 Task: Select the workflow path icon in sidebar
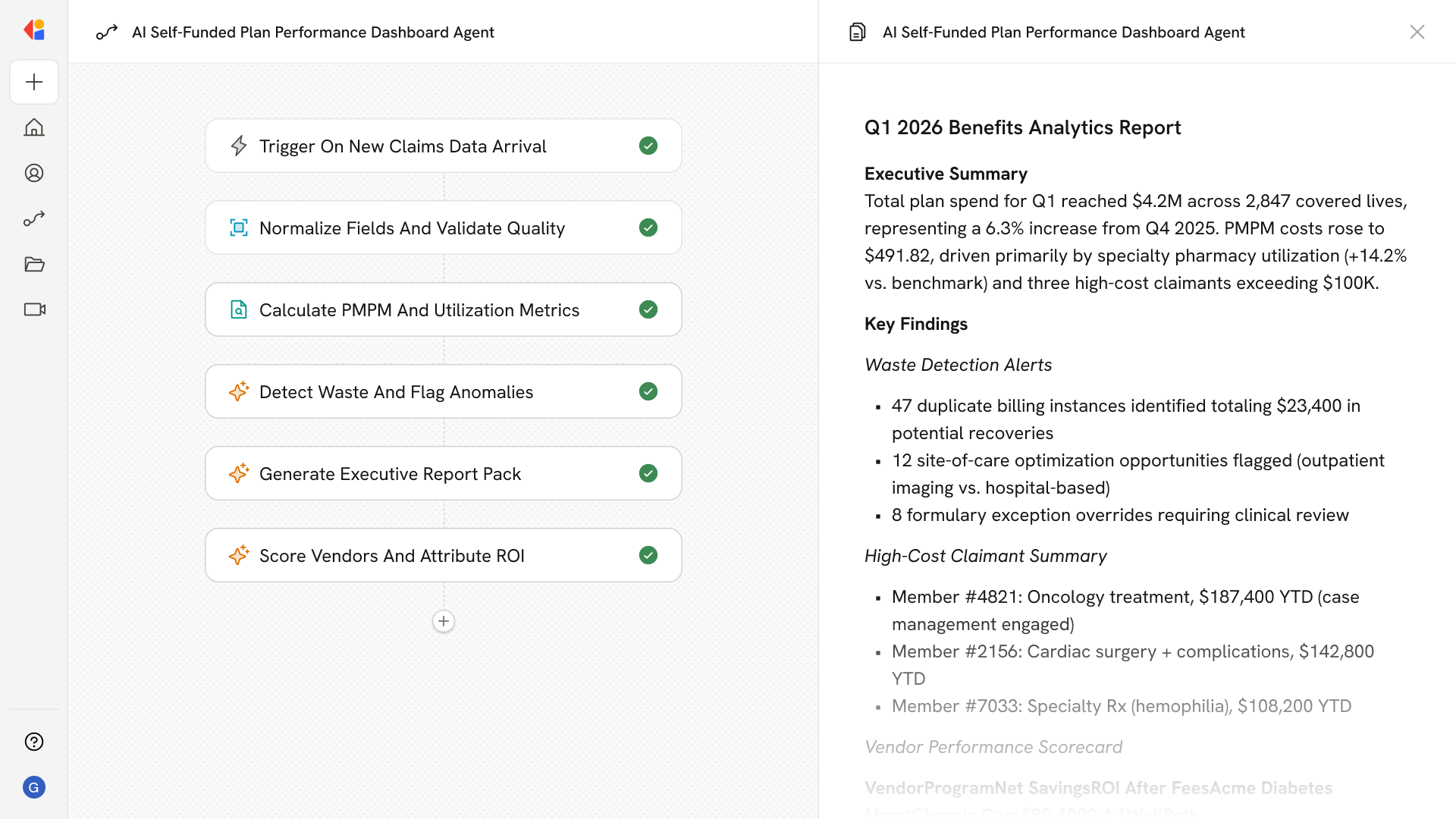pos(34,218)
